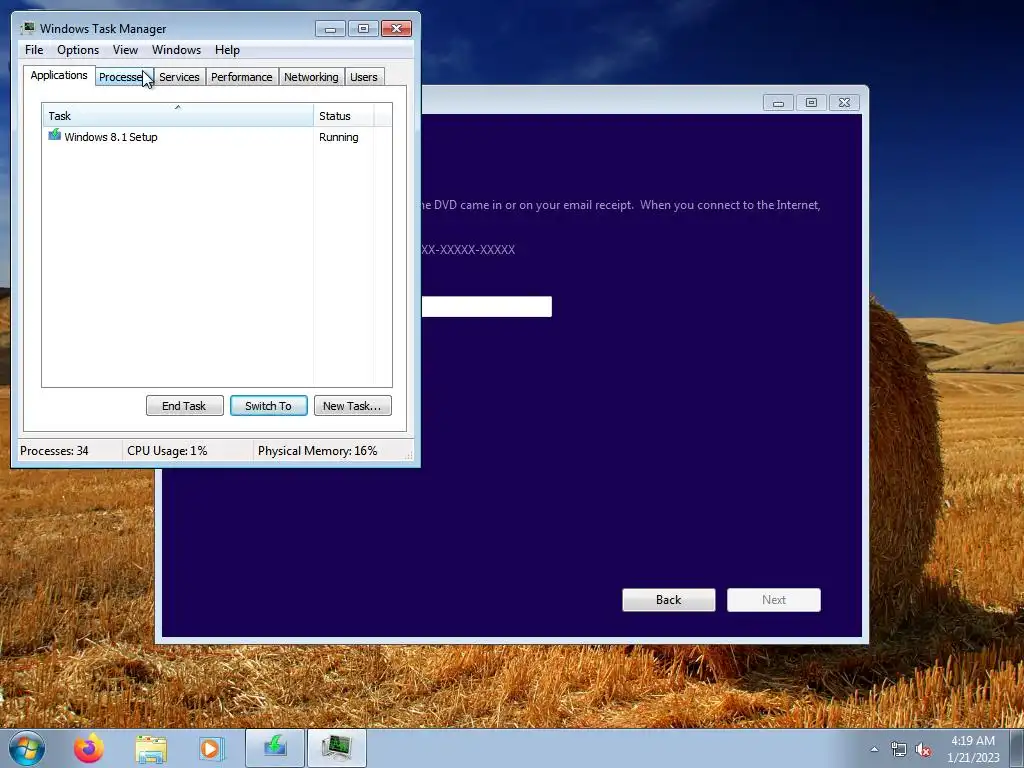The image size is (1024, 768).
Task: Click the Switch To button
Action: 268,406
